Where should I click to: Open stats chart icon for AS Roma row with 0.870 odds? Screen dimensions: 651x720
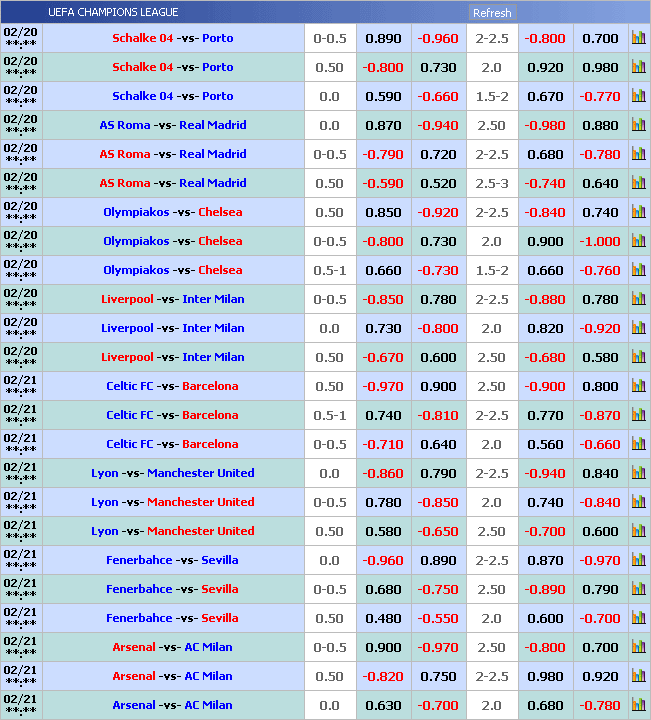pos(638,126)
